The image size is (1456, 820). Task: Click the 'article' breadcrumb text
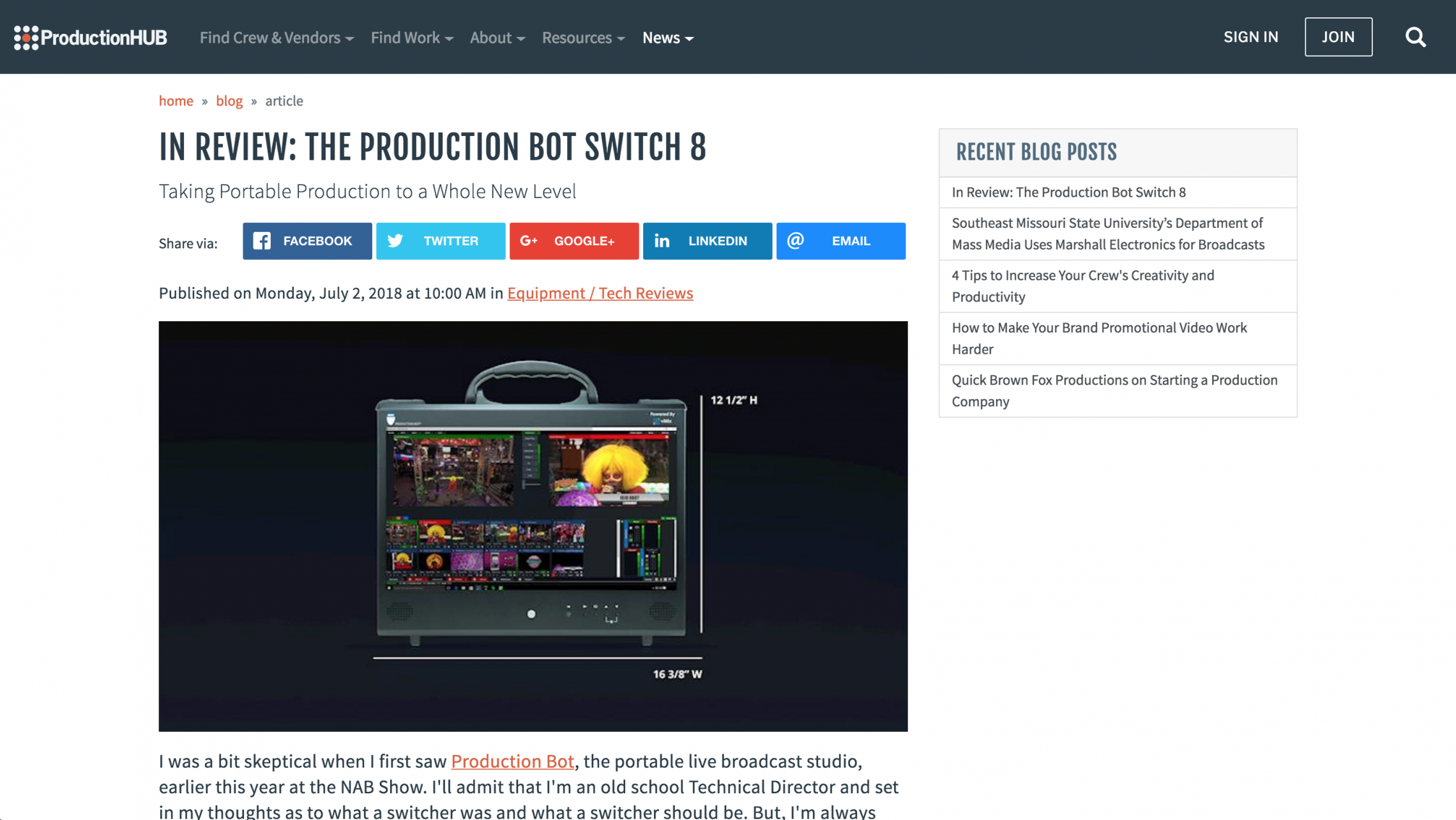click(284, 101)
